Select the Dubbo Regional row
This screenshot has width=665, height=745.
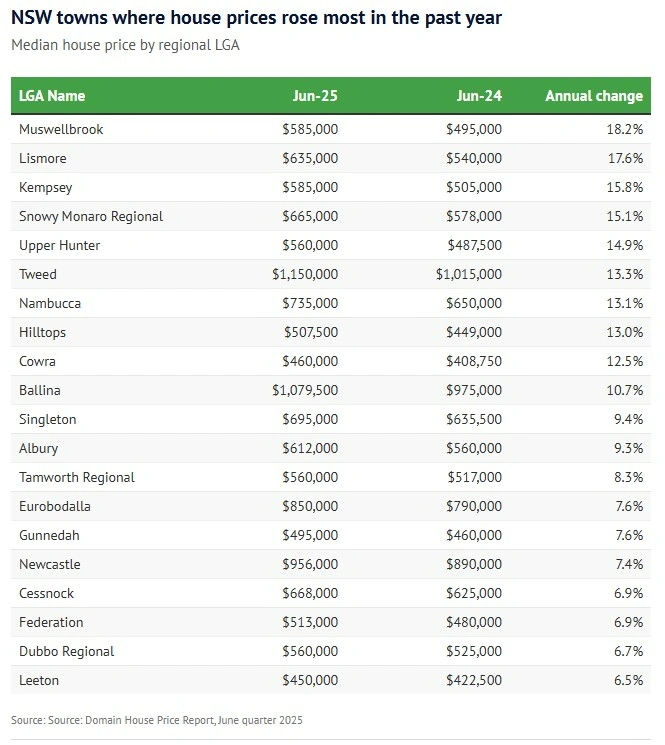pos(67,651)
